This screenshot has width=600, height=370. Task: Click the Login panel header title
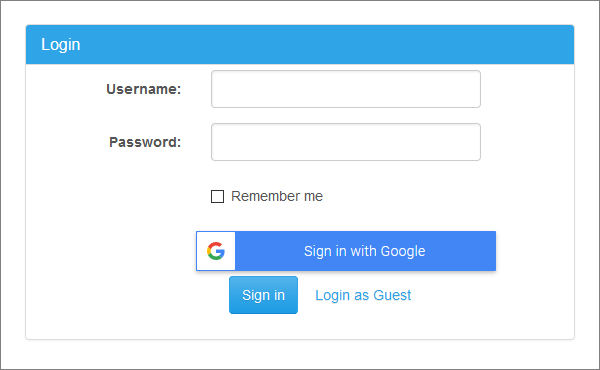60,45
